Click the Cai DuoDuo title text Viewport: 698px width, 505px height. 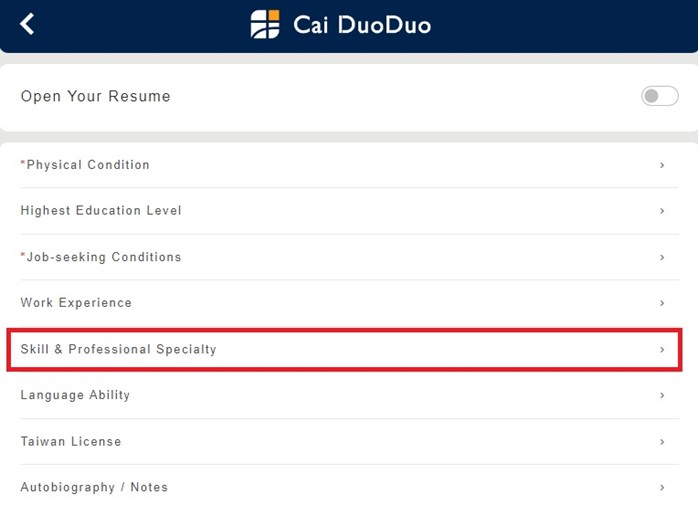tap(362, 24)
